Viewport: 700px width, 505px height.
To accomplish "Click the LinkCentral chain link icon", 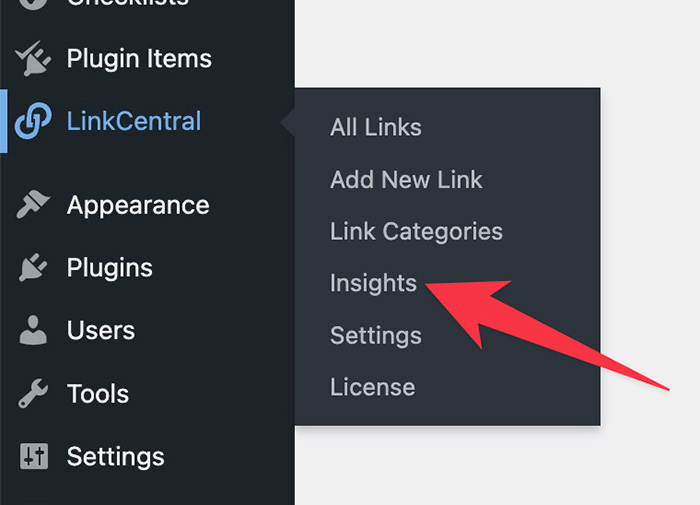I will tap(33, 122).
